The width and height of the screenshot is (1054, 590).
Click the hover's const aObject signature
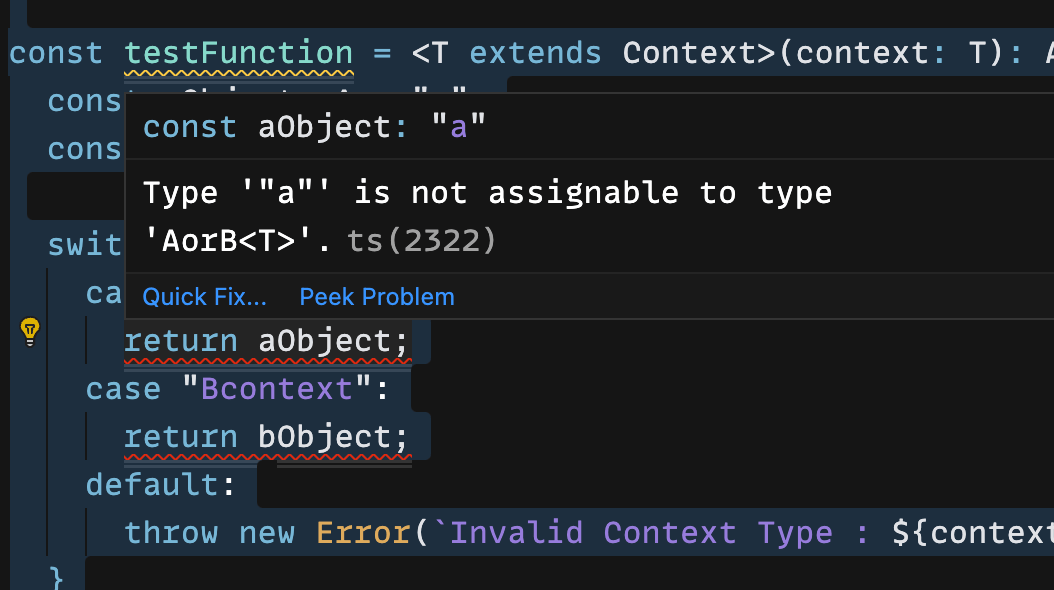tap(314, 128)
